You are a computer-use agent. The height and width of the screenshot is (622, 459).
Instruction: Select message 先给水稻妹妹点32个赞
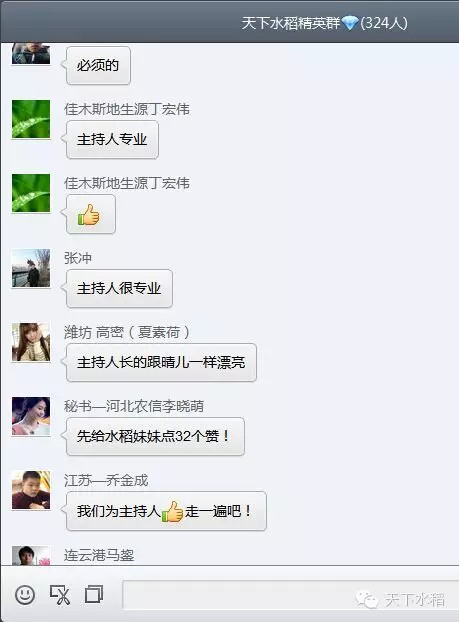click(x=155, y=436)
